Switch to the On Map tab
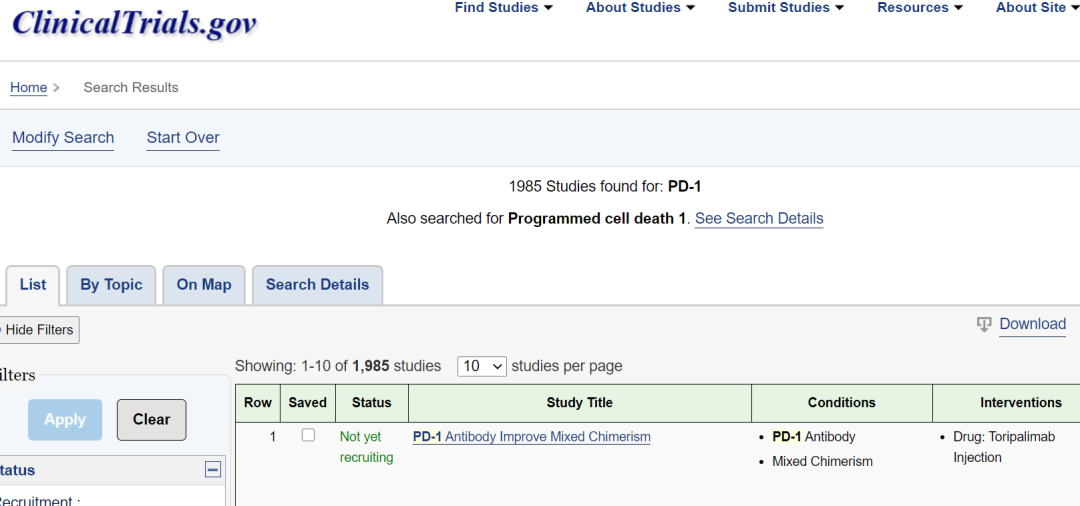 204,285
